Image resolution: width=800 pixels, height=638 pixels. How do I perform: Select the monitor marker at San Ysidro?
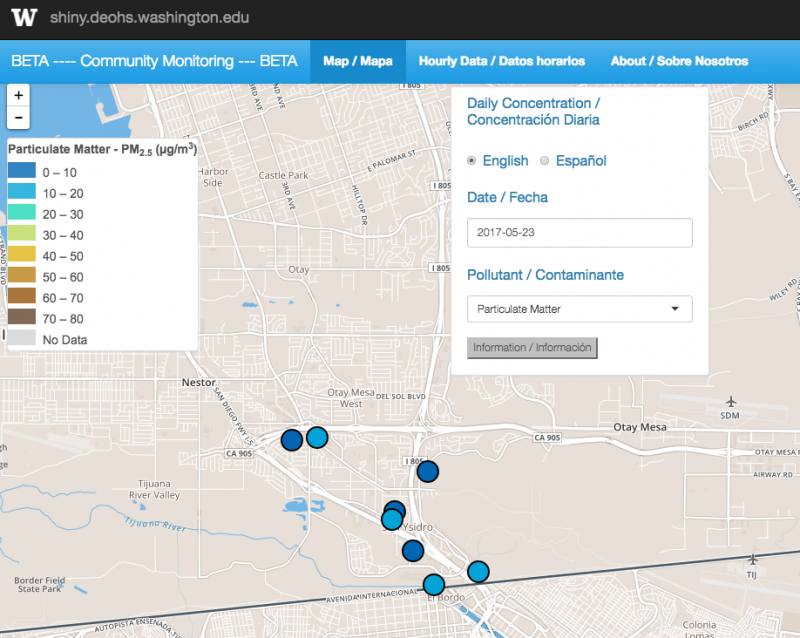390,521
